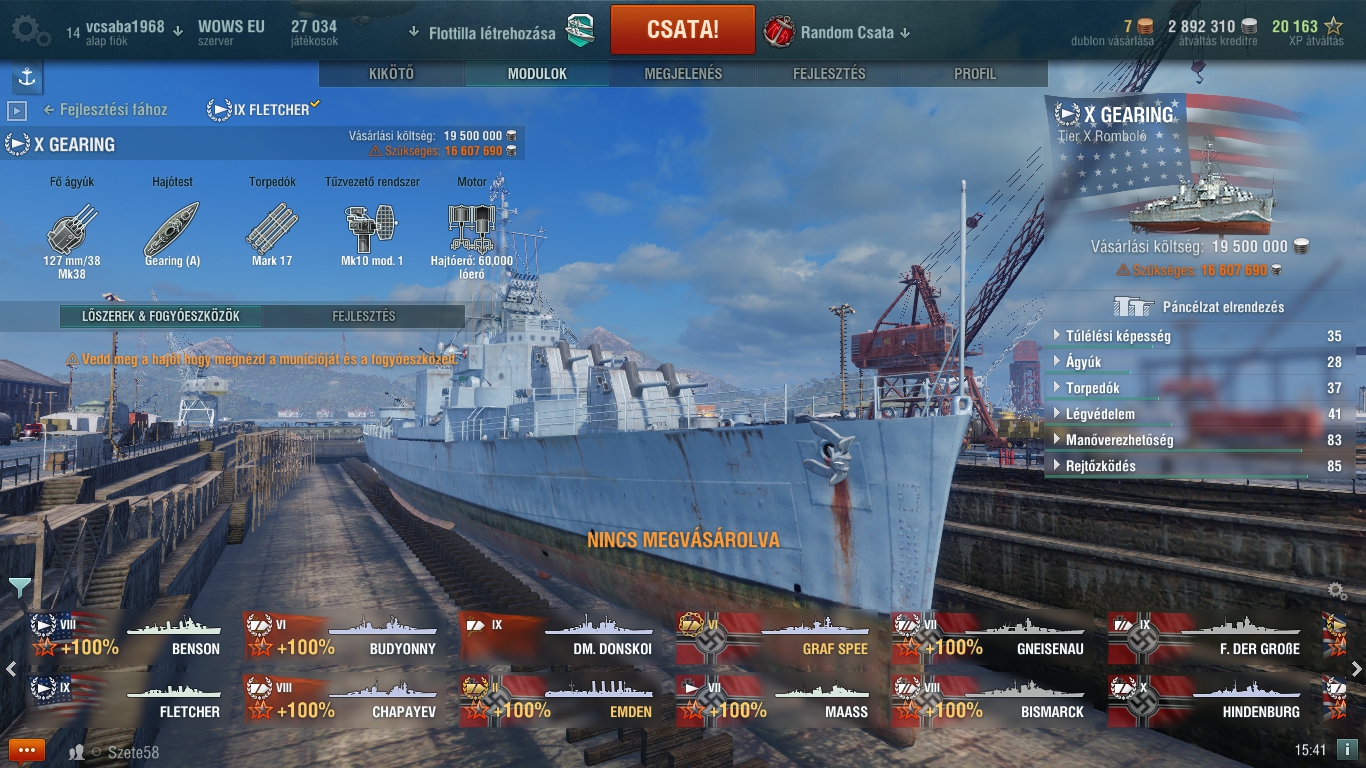Image resolution: width=1366 pixels, height=768 pixels.
Task: Expand the Túlélési képesség stat row
Action: tap(1196, 336)
